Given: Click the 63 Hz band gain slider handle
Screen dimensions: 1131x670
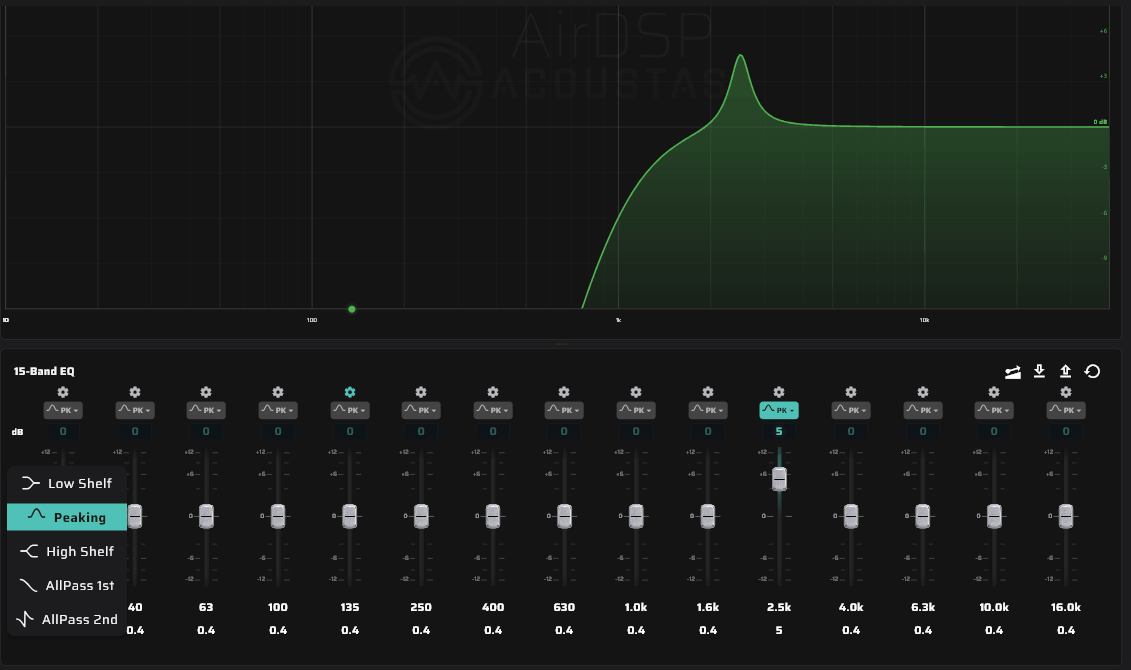Looking at the screenshot, I should click(x=206, y=516).
